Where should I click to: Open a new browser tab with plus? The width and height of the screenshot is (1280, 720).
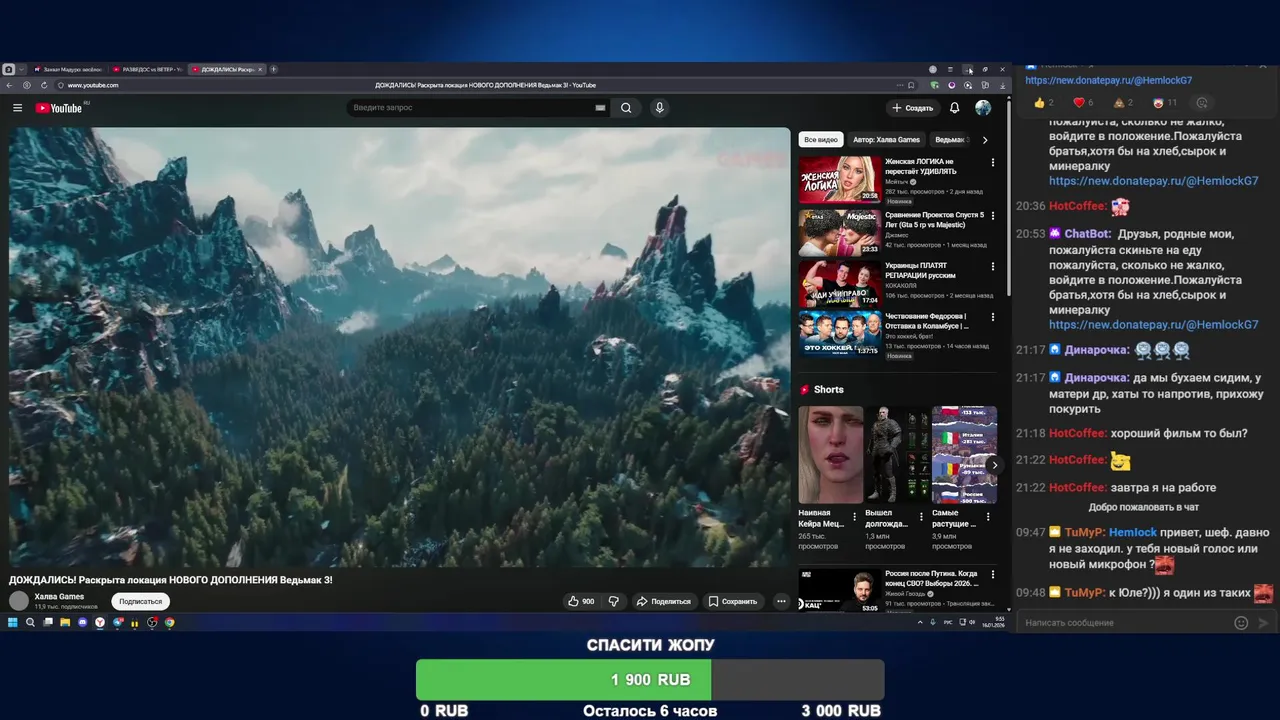click(273, 70)
